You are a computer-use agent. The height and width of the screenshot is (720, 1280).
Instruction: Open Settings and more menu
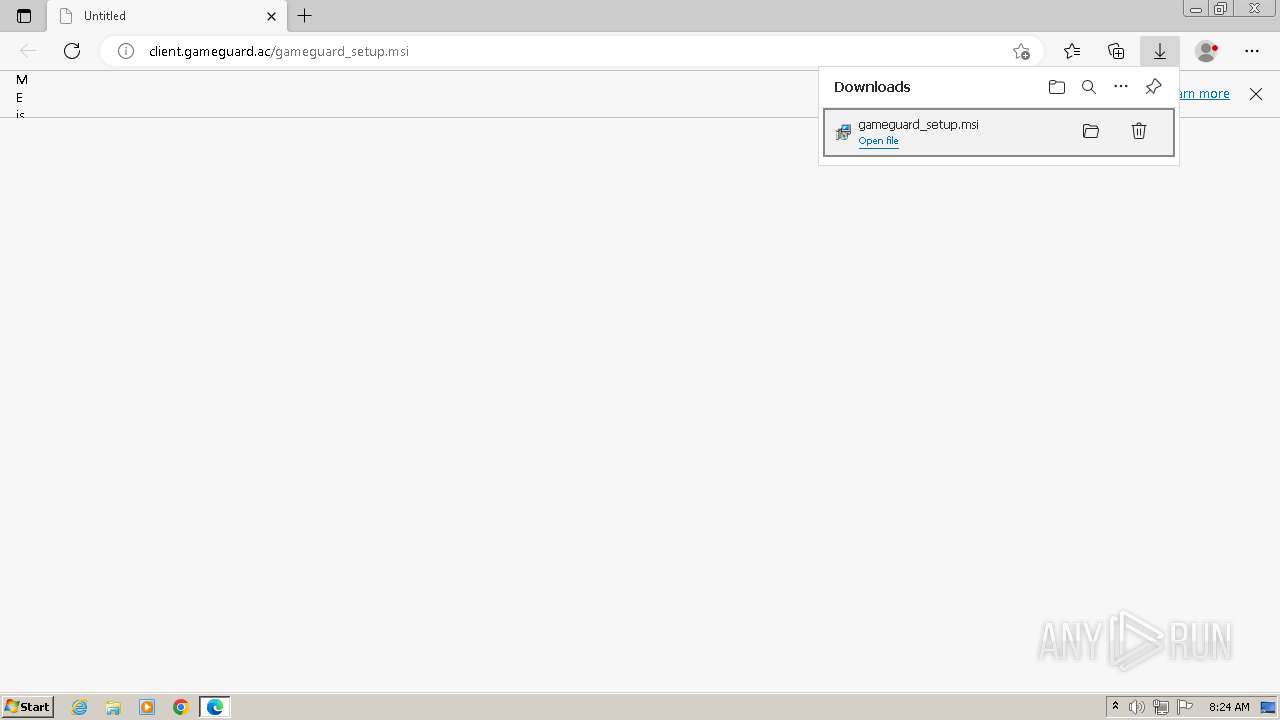point(1252,51)
